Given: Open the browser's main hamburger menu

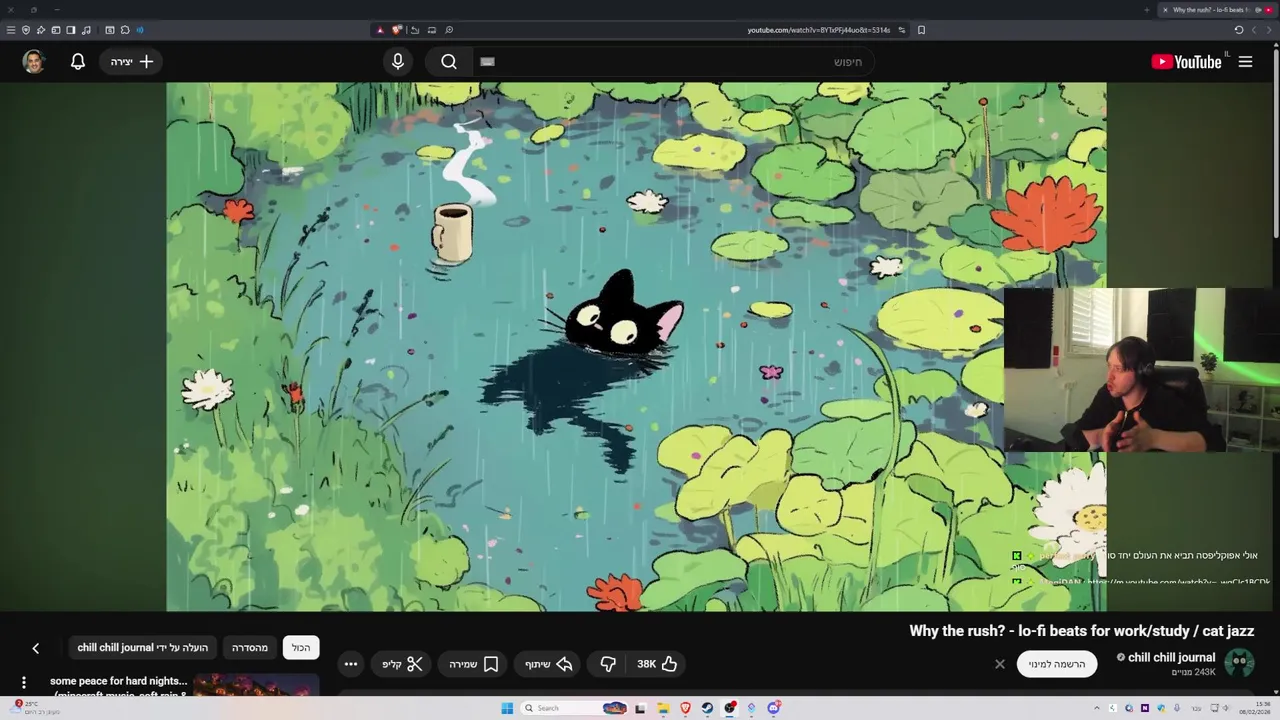Looking at the screenshot, I should click(x=11, y=30).
